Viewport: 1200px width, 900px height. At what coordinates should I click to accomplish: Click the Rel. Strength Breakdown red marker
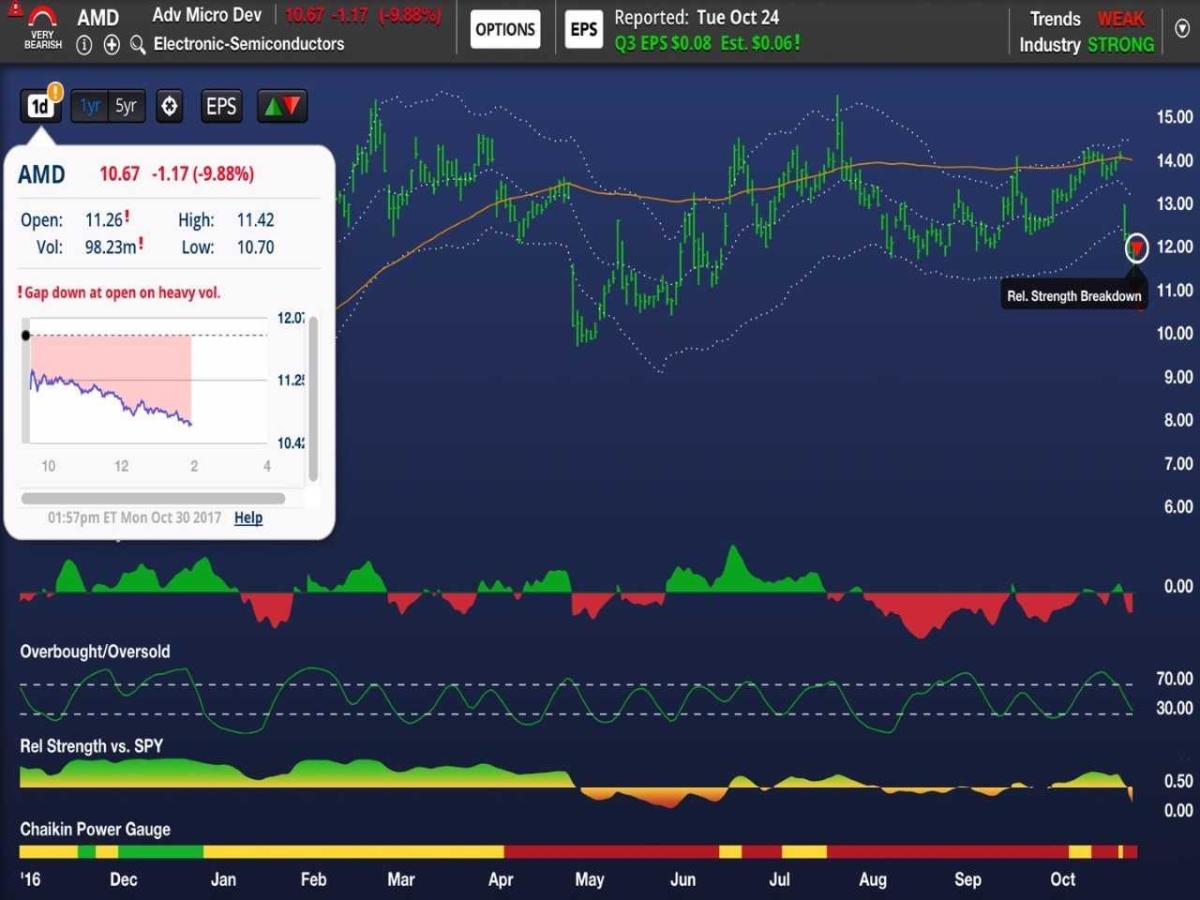tap(1136, 248)
